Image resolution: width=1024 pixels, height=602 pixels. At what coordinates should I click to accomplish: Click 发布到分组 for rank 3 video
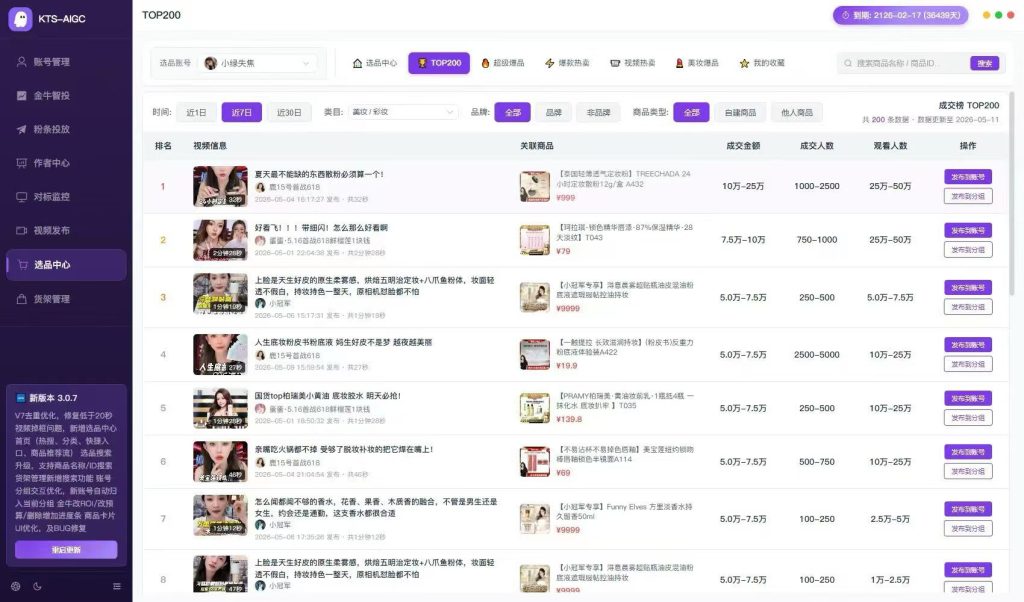(968, 307)
